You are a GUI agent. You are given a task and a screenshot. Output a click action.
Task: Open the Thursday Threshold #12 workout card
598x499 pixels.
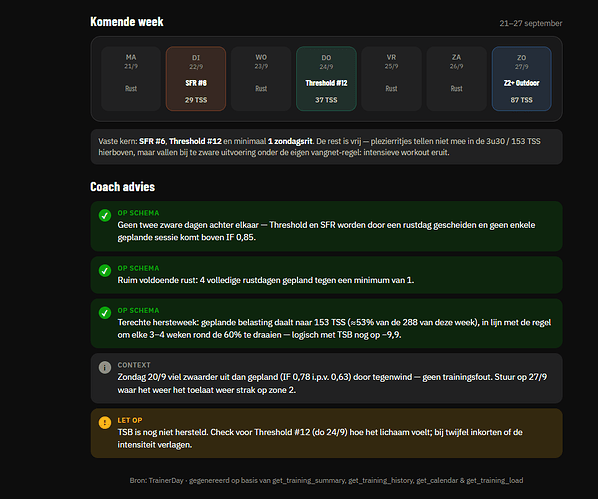pyautogui.click(x=326, y=79)
